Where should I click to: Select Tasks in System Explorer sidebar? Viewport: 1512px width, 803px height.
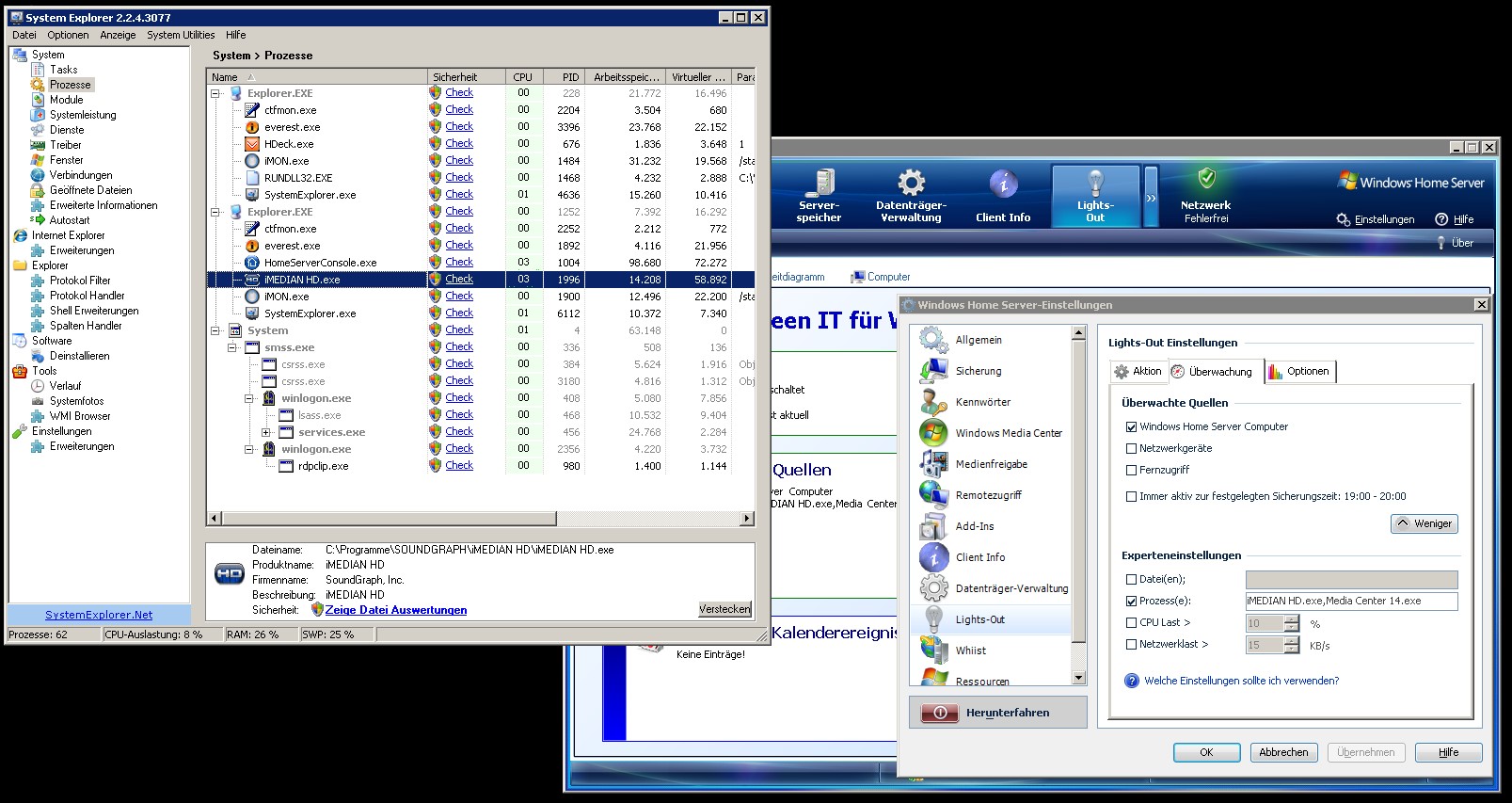64,70
